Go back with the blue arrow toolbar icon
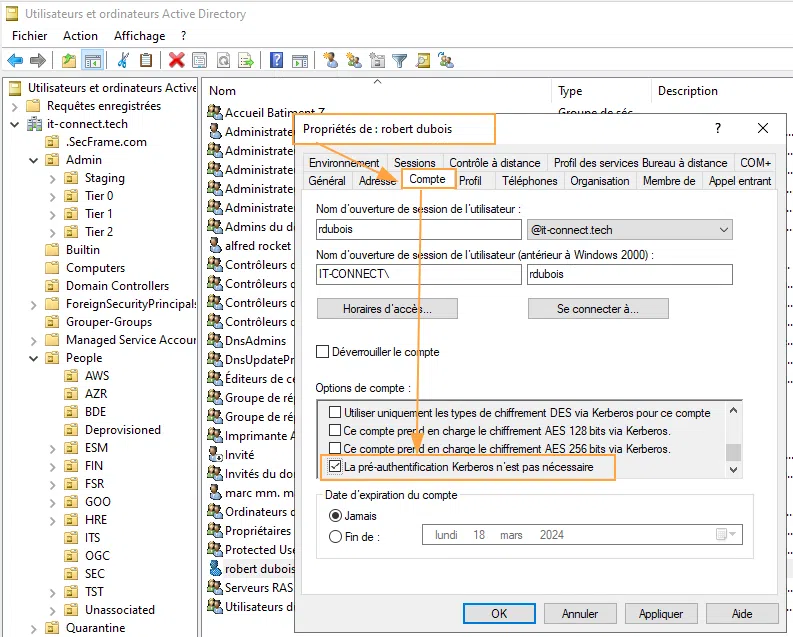 coord(15,61)
